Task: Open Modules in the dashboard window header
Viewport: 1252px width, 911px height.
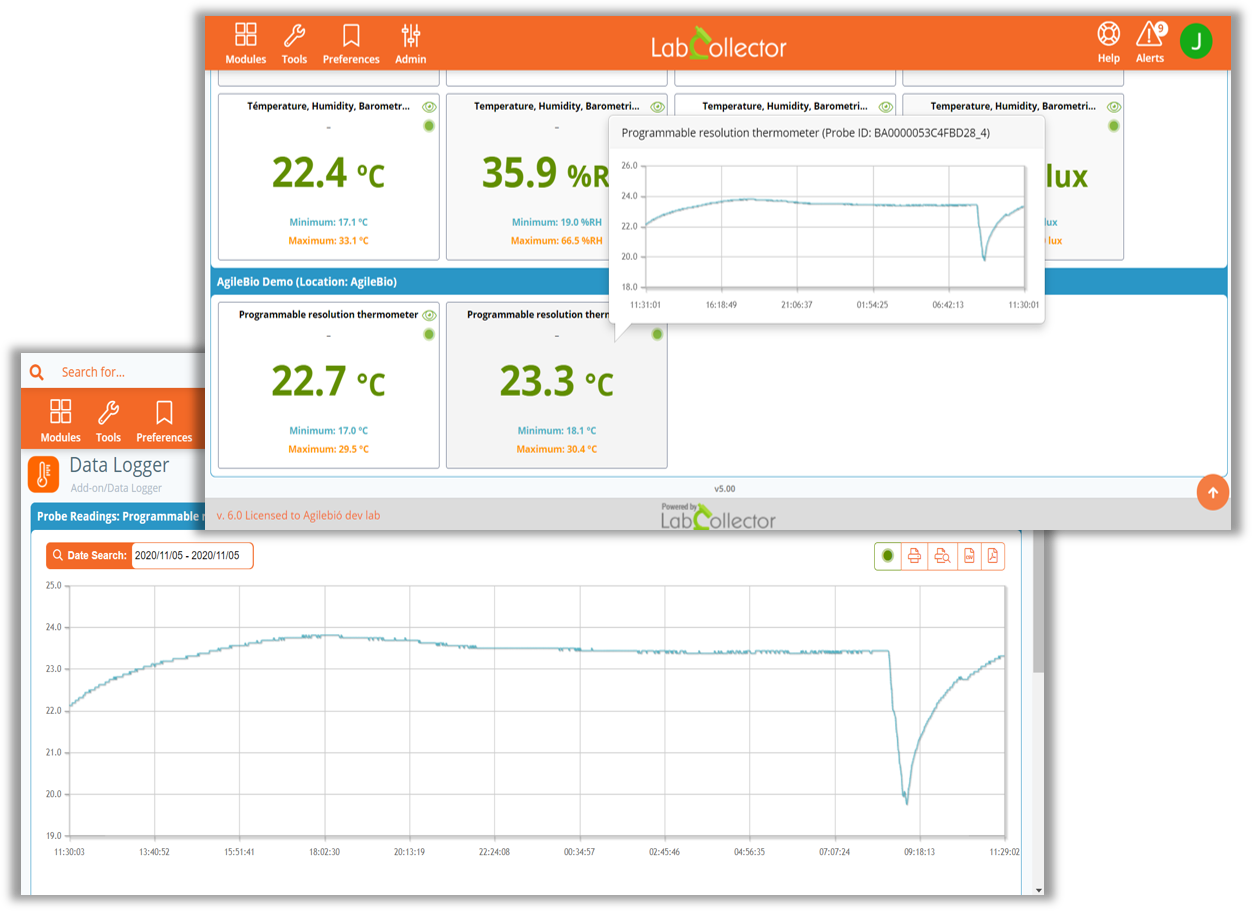Action: [245, 44]
